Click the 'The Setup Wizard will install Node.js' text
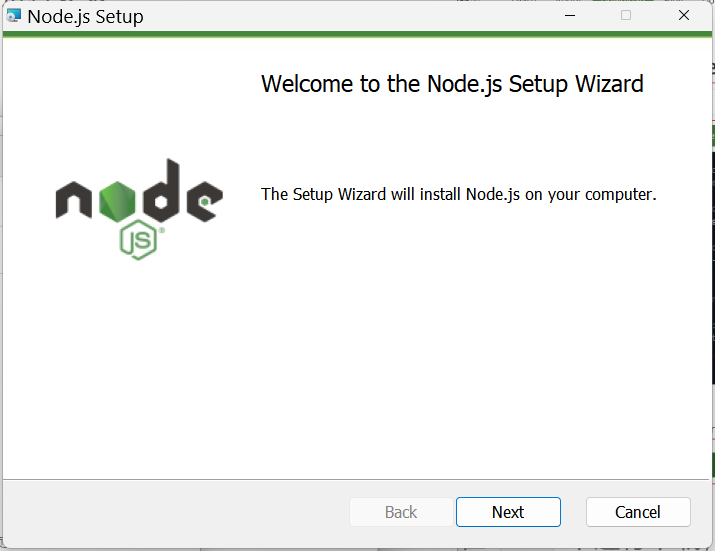This screenshot has height=551, width=715. [x=458, y=194]
